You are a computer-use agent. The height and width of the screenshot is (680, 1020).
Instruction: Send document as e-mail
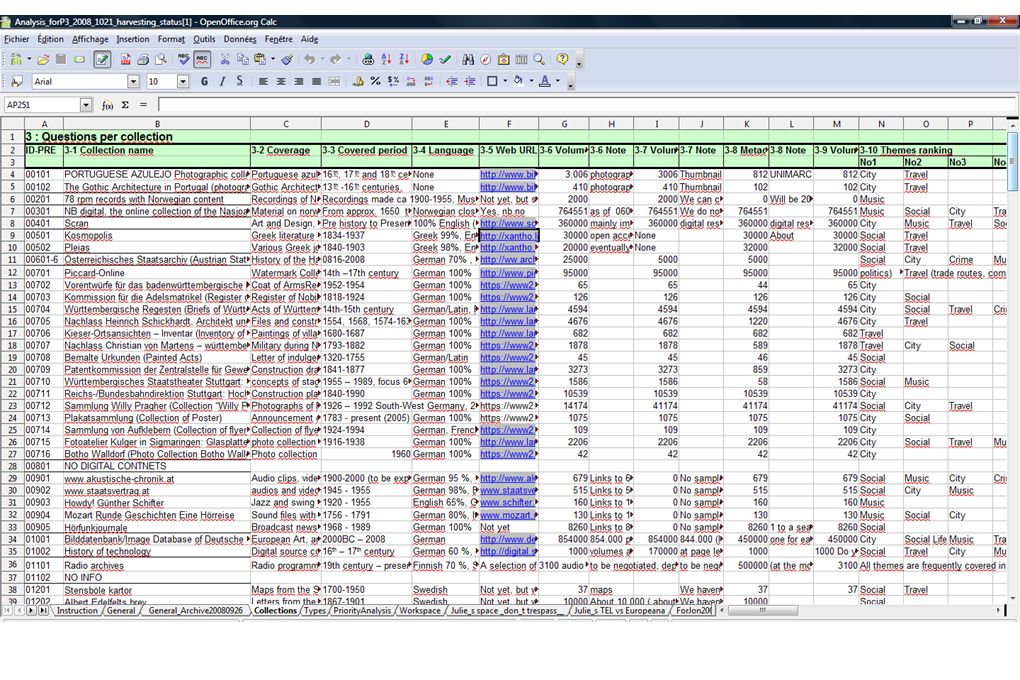tap(79, 60)
